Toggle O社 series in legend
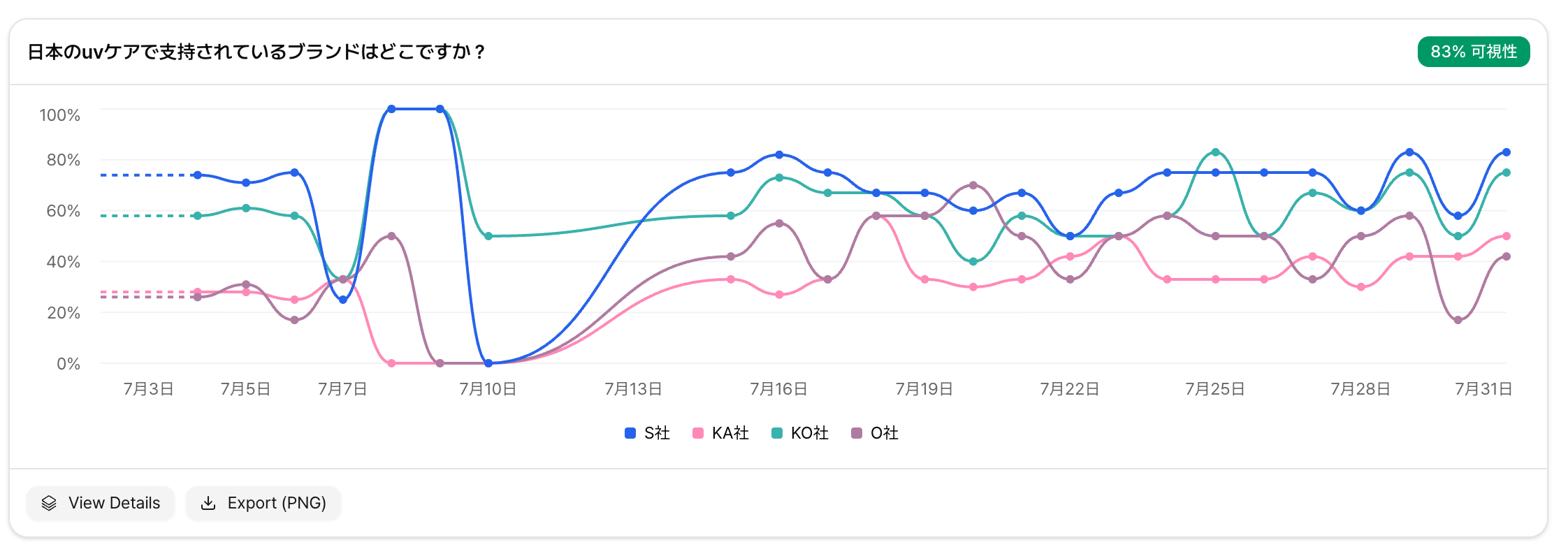Image resolution: width=1568 pixels, height=556 pixels. [875, 433]
